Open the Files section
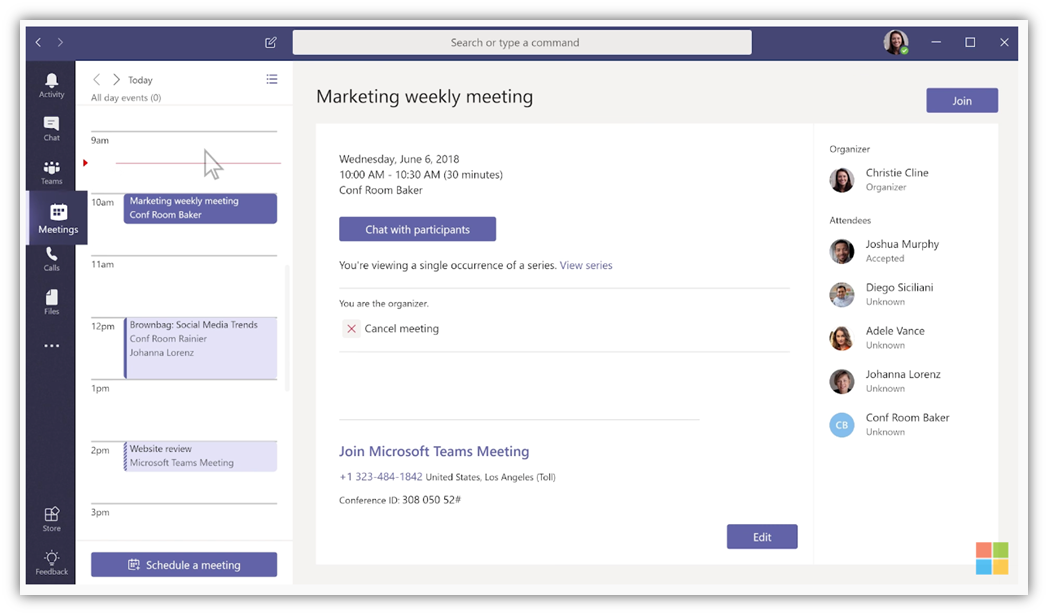The width and height of the screenshot is (1048, 615). coord(51,301)
